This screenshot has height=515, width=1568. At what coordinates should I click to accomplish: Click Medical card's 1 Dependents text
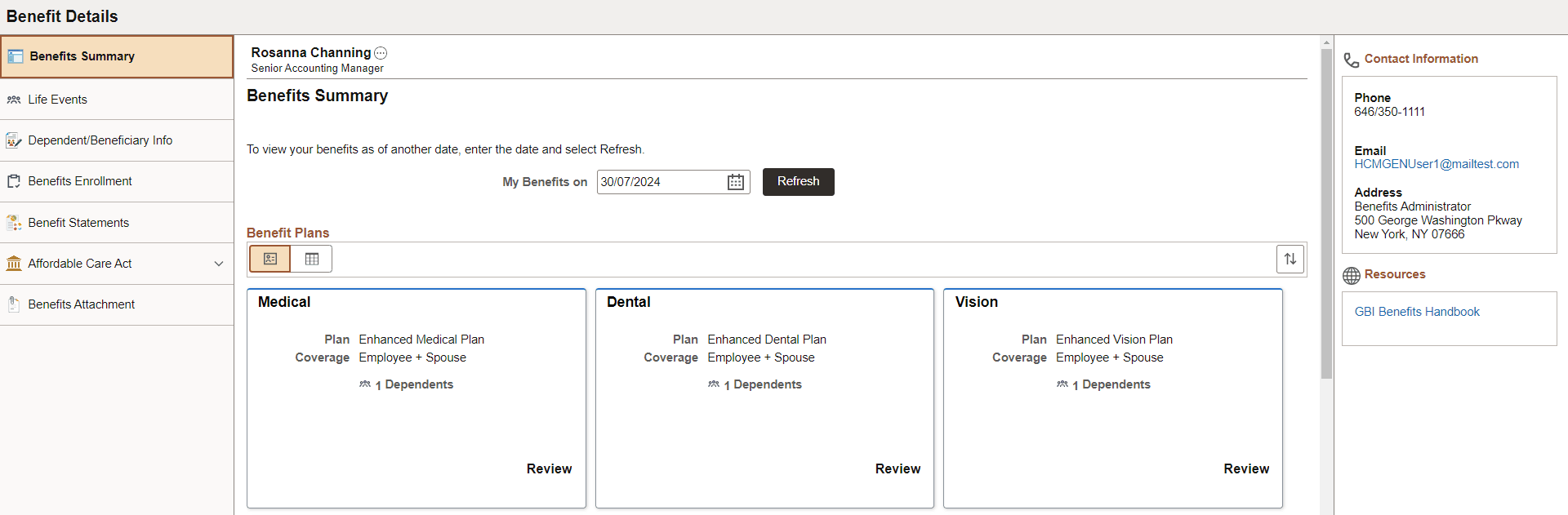(414, 384)
